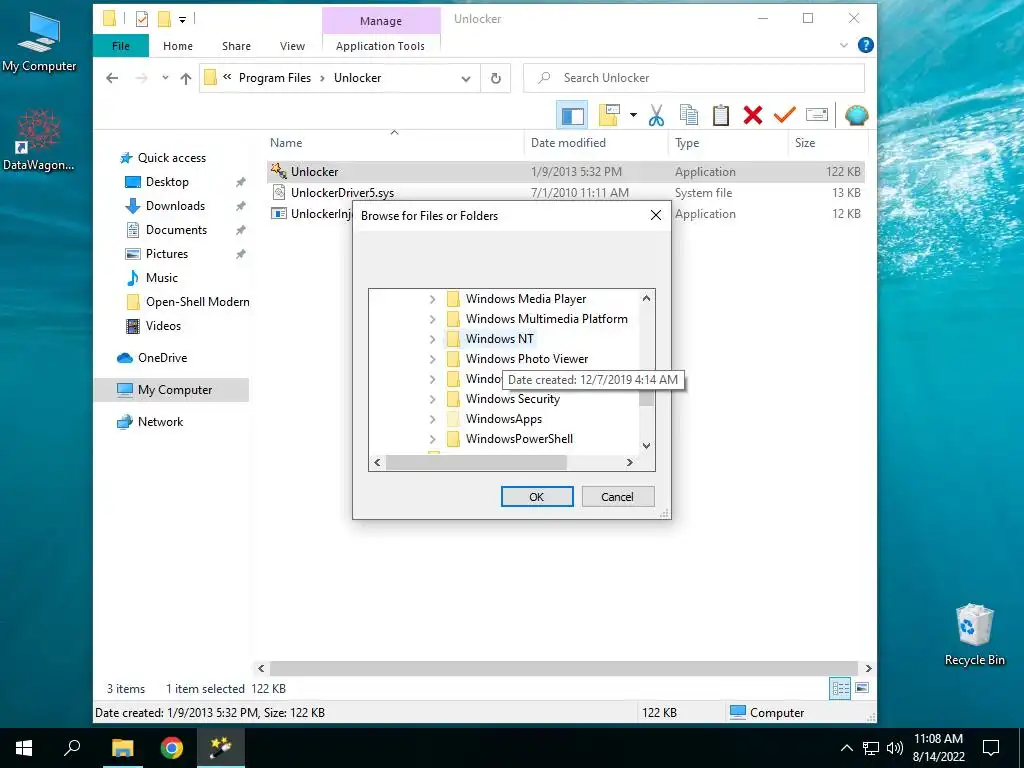Switch to the Share ribbon tab
The height and width of the screenshot is (768, 1024).
coord(236,46)
